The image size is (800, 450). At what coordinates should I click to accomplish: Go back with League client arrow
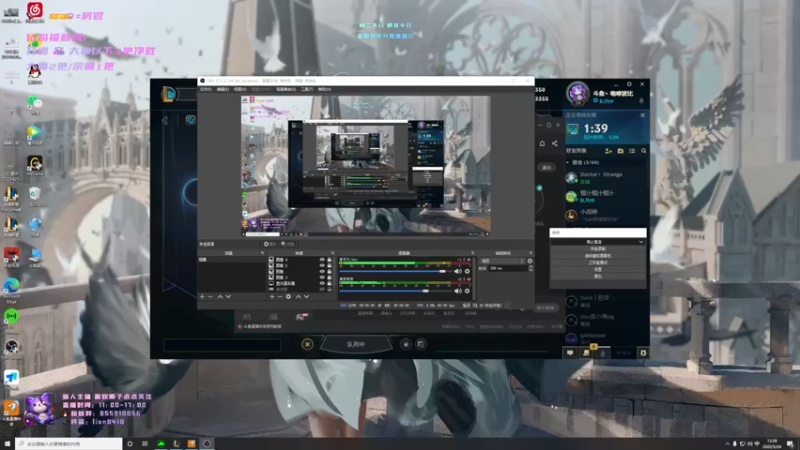pyautogui.click(x=165, y=120)
